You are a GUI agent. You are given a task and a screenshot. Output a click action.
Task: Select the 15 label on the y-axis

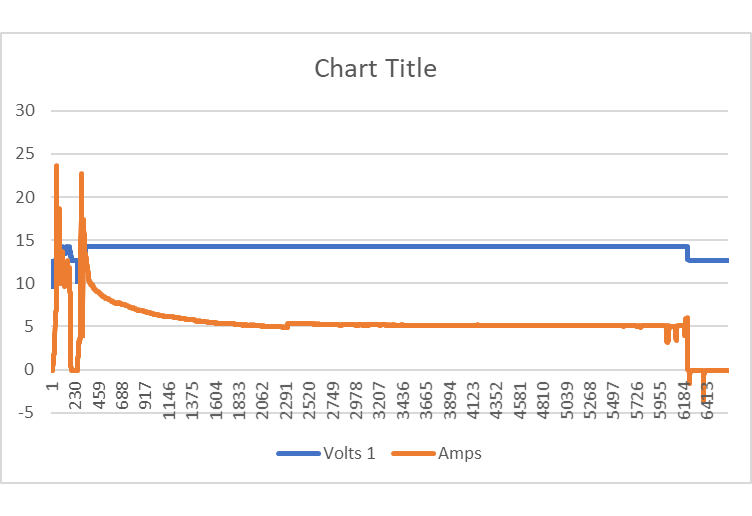[25, 240]
